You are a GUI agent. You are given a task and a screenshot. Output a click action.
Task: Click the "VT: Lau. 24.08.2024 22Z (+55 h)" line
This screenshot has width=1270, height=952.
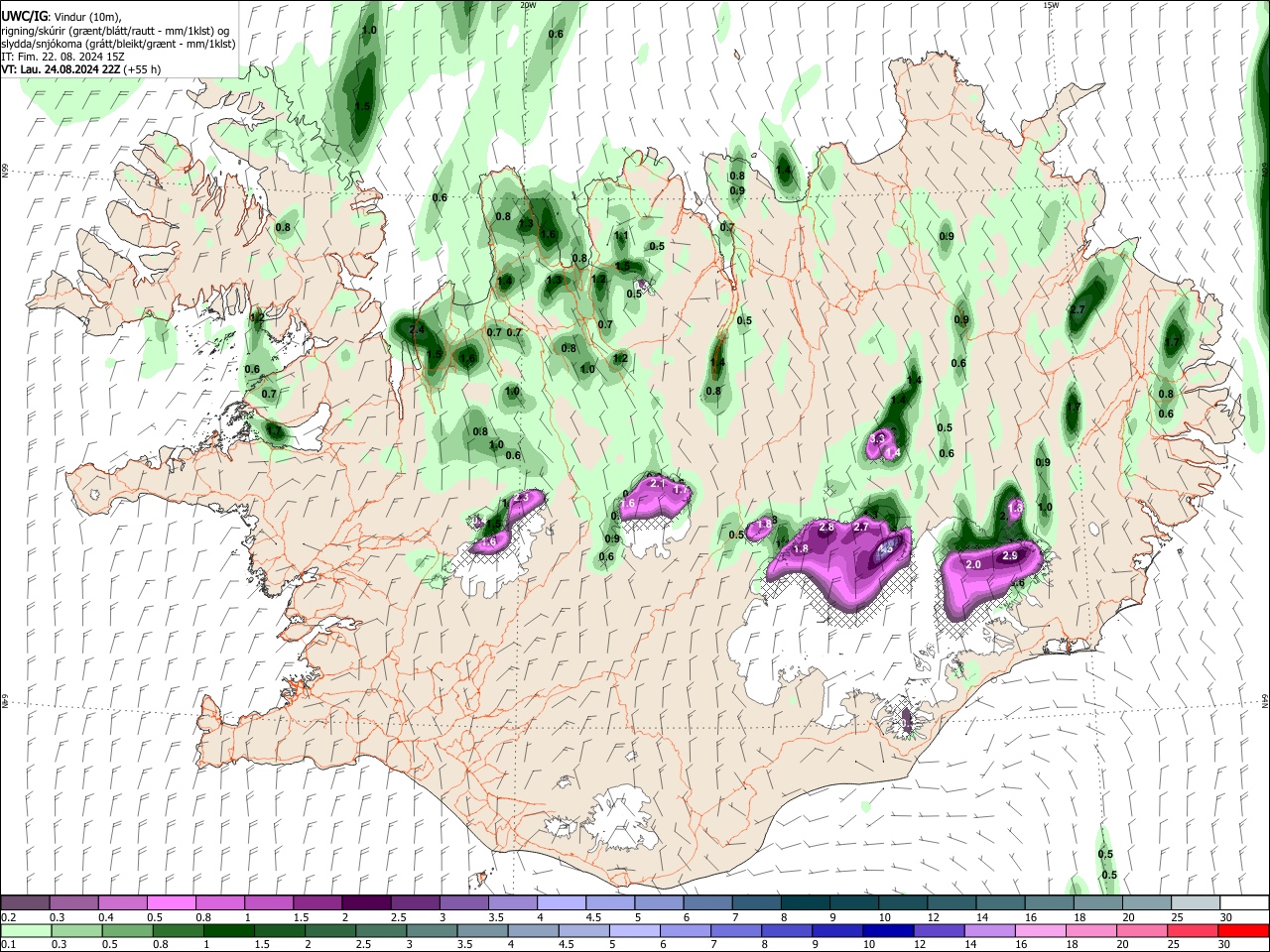(81, 69)
